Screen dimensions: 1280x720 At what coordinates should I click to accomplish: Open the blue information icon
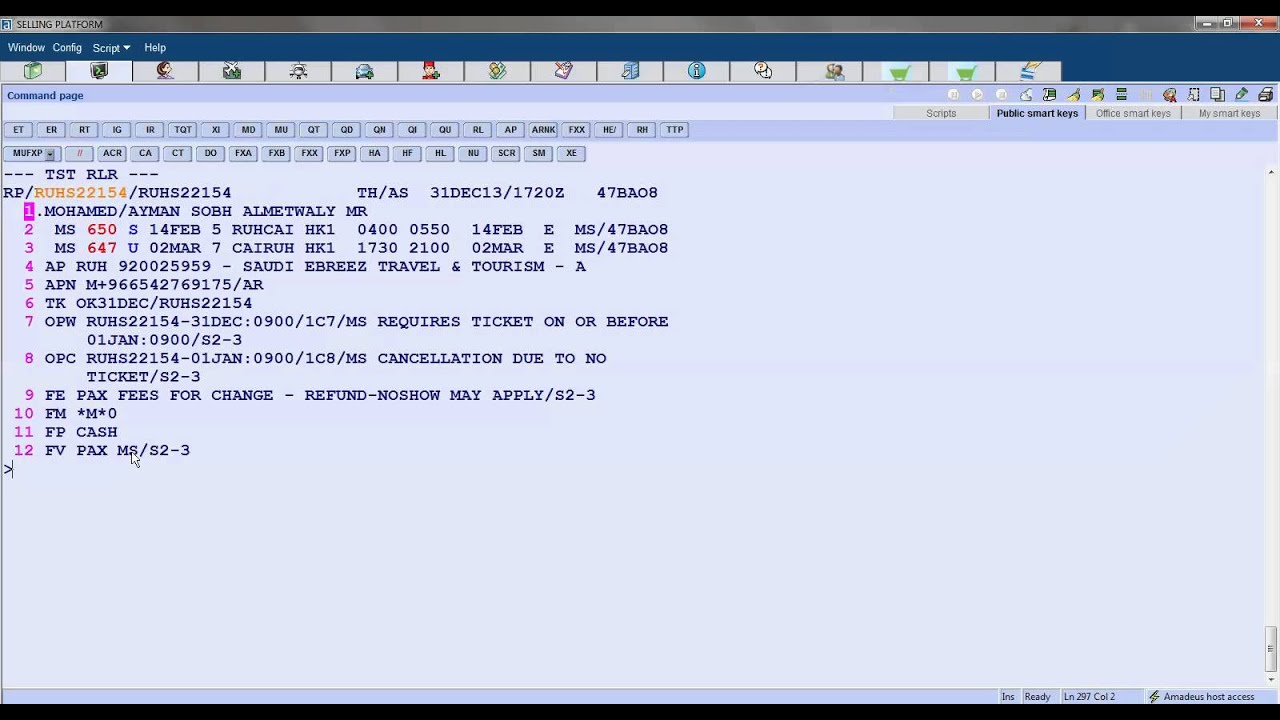[696, 71]
